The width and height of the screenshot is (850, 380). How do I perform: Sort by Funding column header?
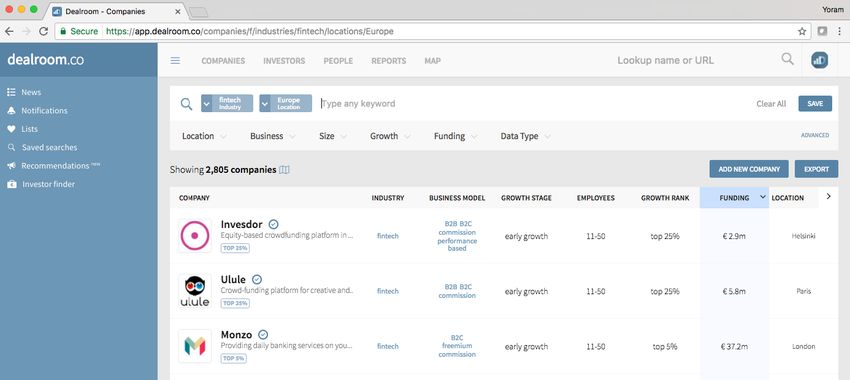735,198
